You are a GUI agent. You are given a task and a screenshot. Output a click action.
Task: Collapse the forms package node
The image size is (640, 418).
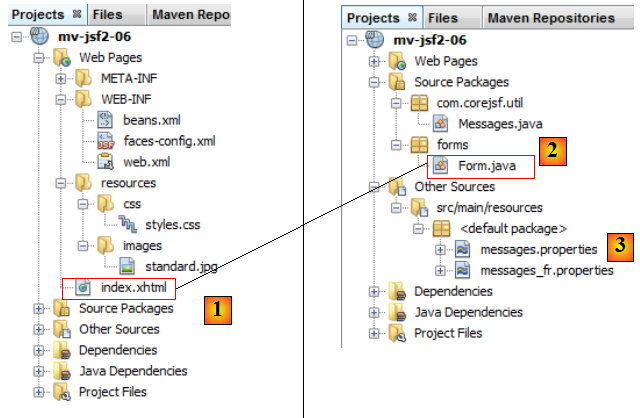[x=397, y=145]
